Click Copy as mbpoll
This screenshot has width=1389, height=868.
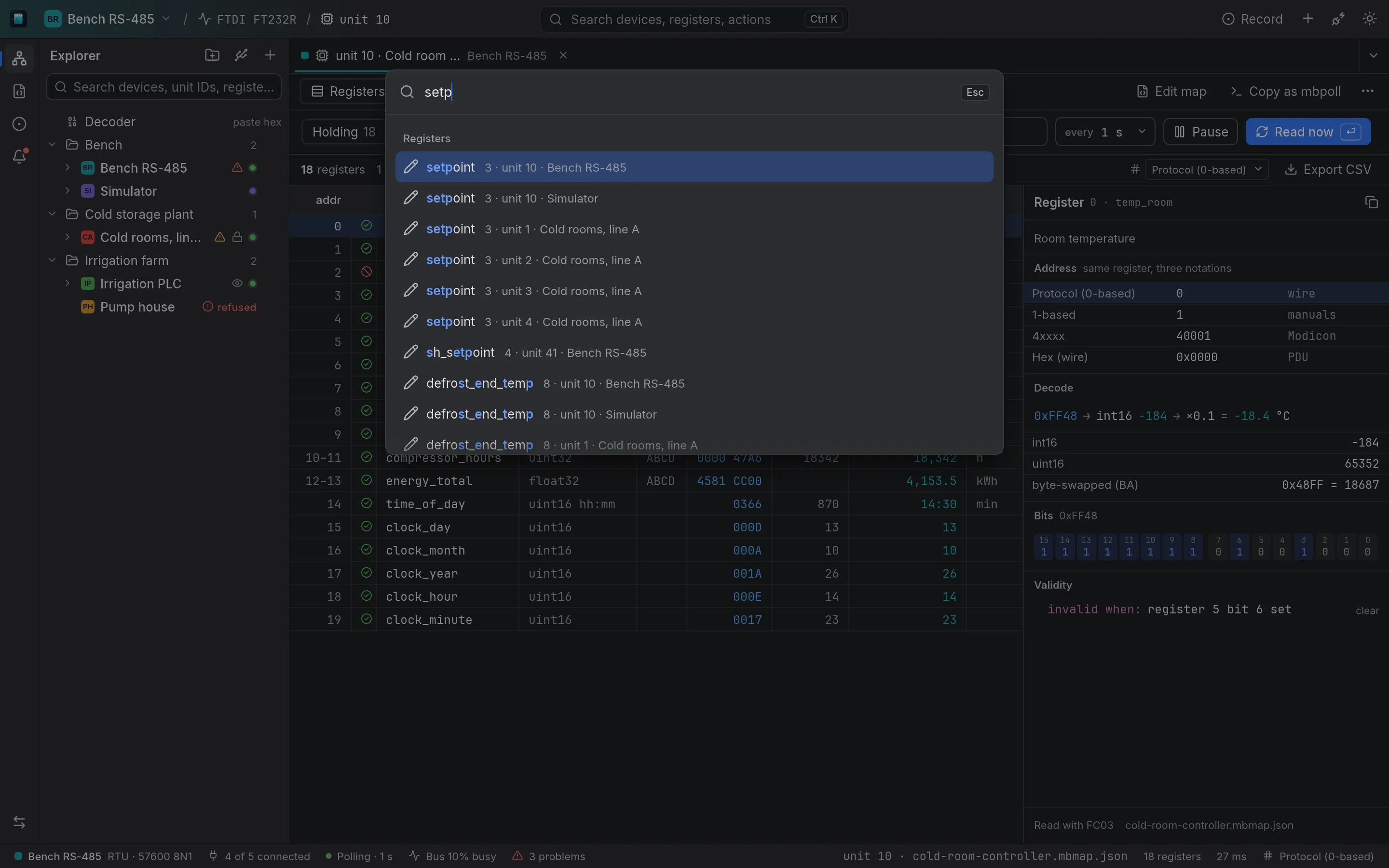[1286, 91]
